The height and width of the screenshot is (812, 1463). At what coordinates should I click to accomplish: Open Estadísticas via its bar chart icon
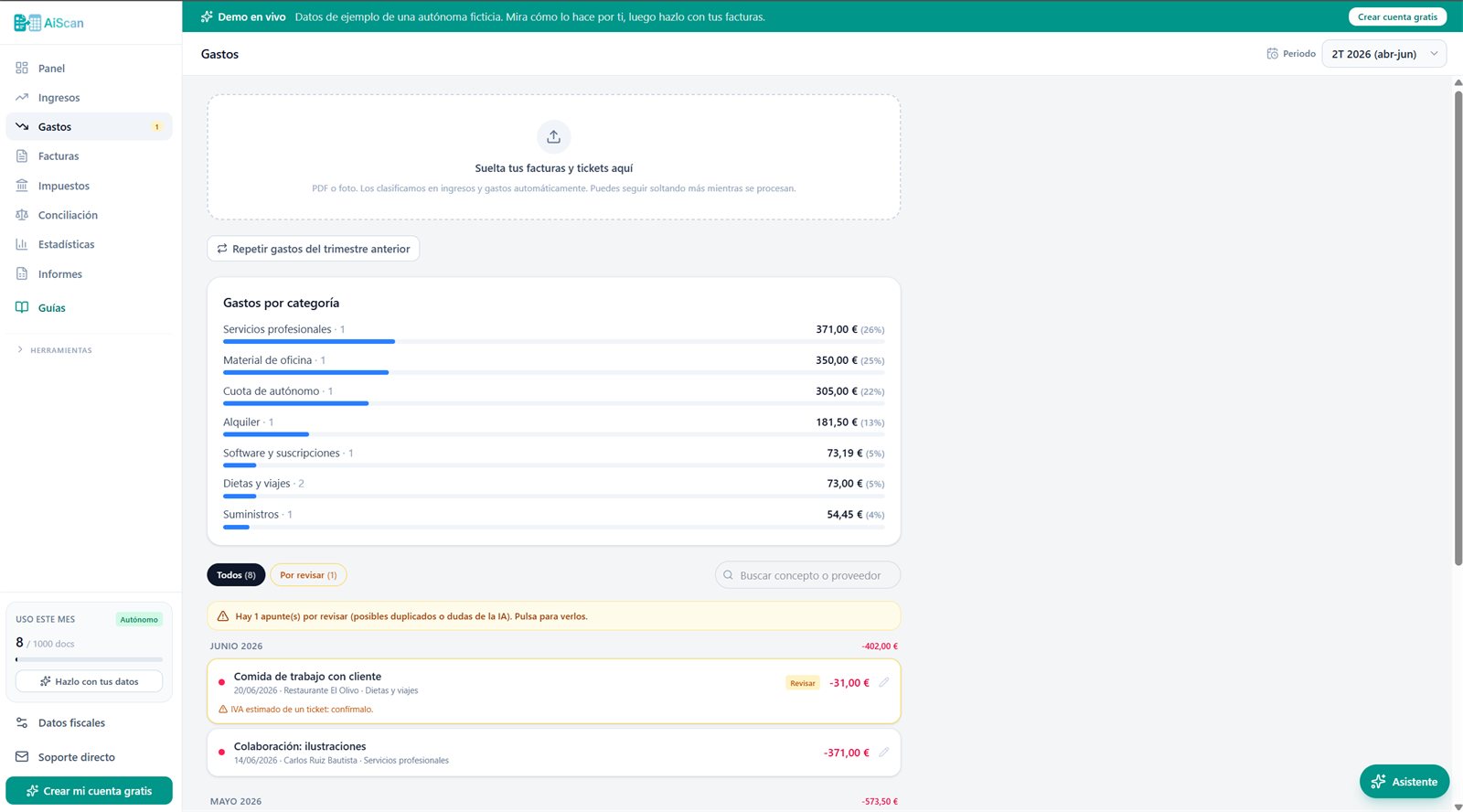(22, 244)
